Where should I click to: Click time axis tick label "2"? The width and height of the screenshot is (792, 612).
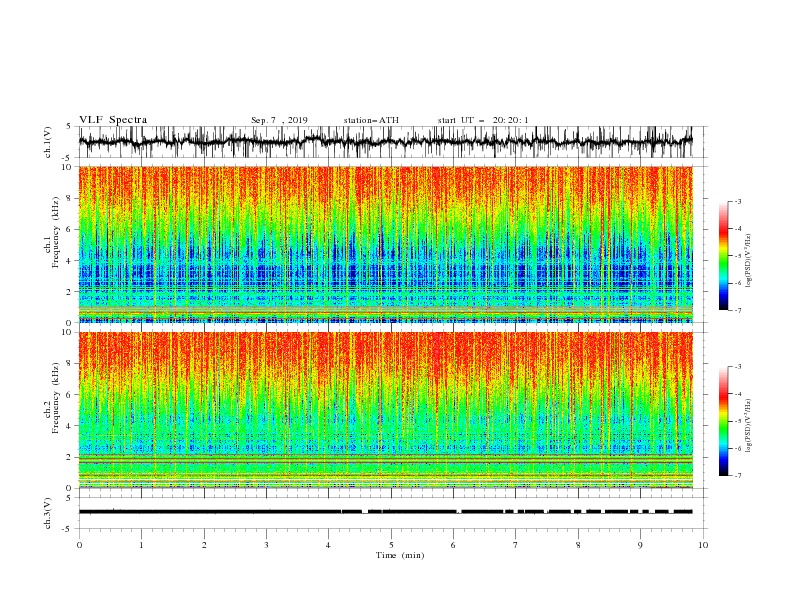[x=204, y=545]
